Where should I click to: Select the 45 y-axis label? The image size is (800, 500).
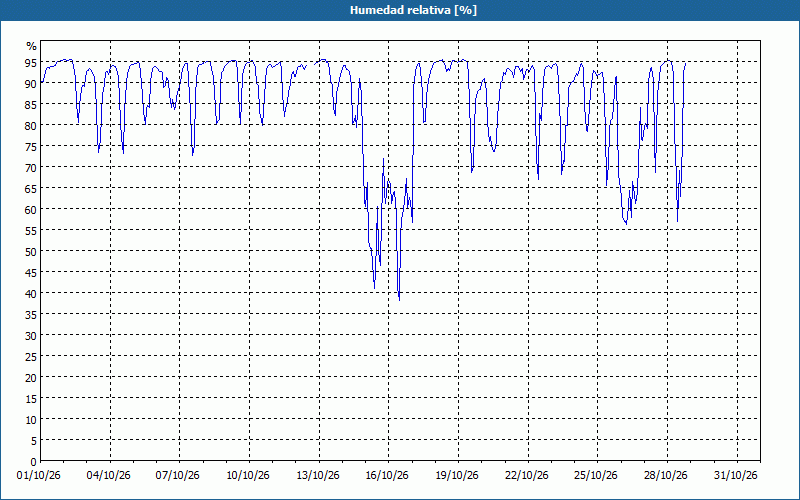31,272
